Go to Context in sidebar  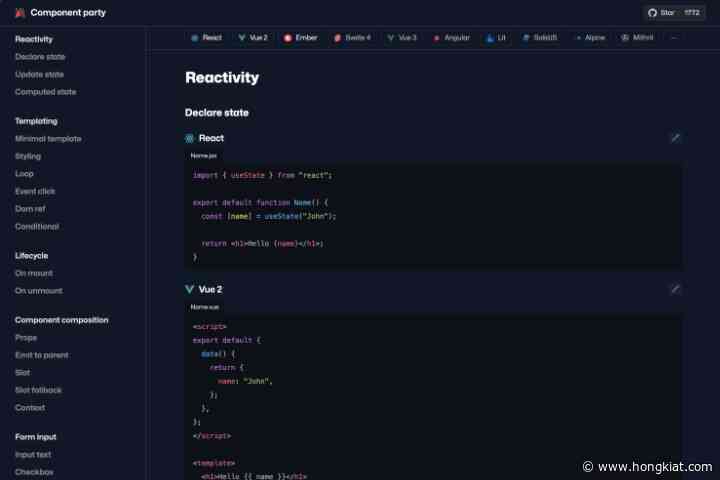pyautogui.click(x=30, y=407)
